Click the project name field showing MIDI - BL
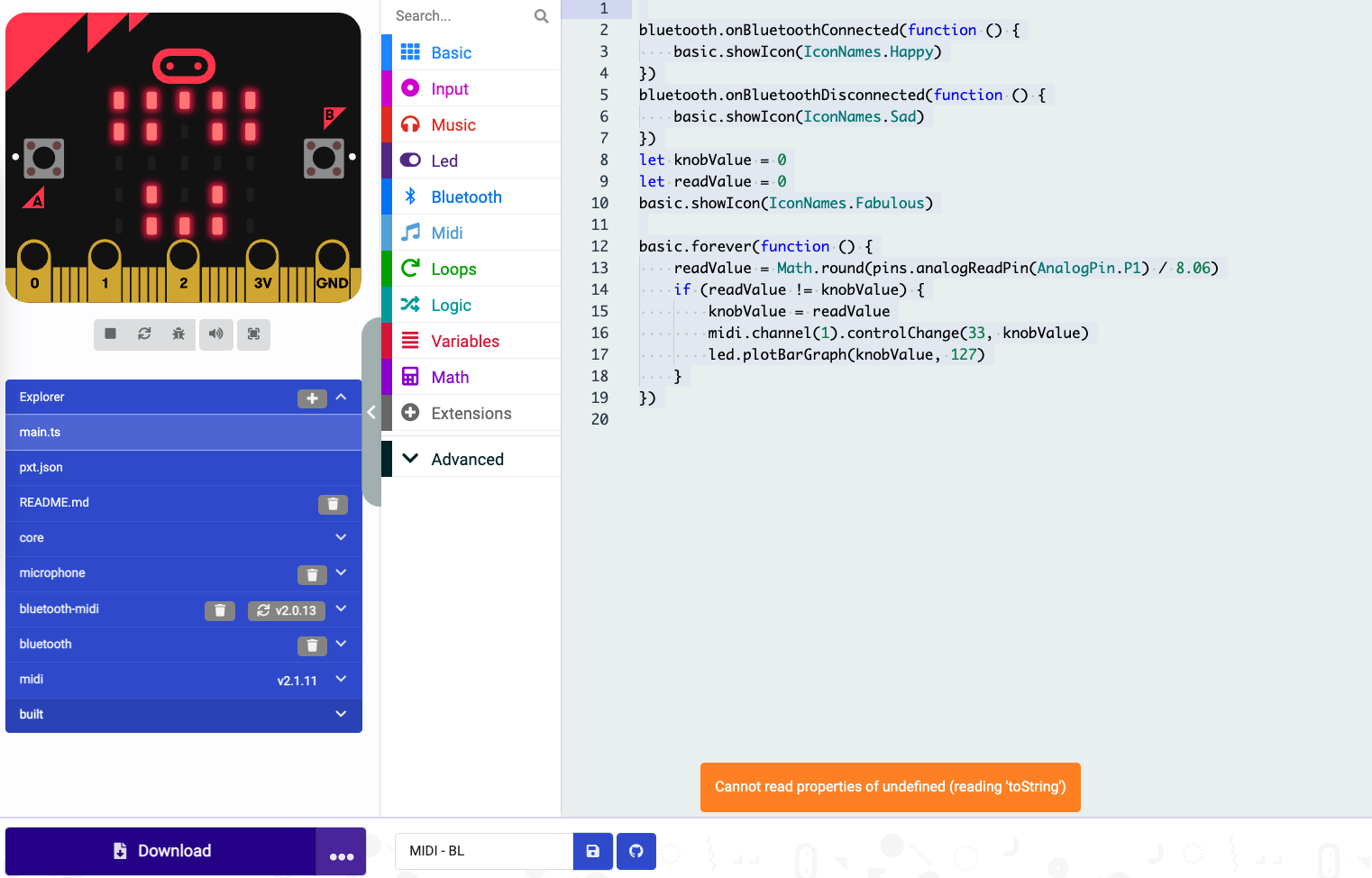 pyautogui.click(x=483, y=850)
